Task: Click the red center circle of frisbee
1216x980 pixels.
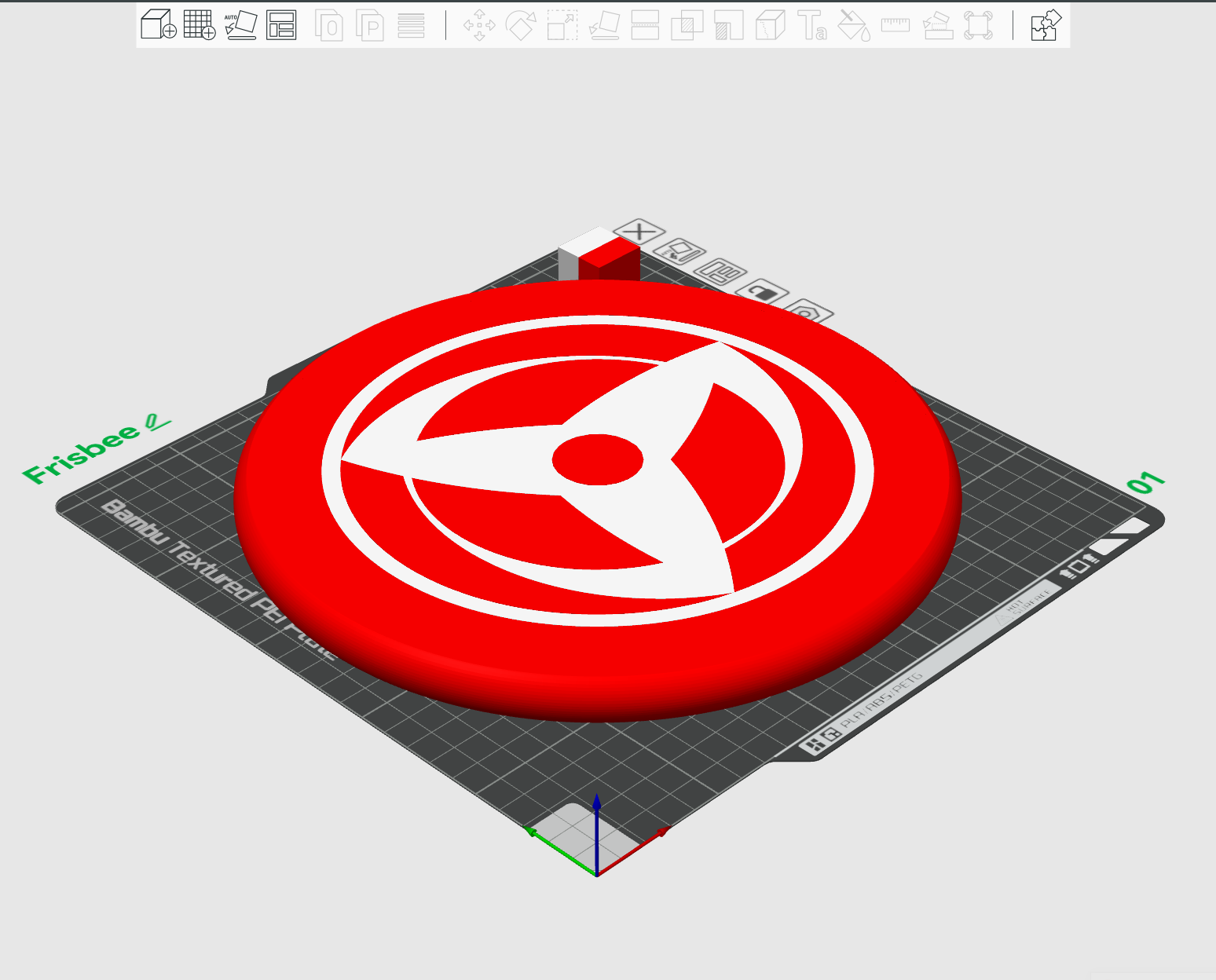Action: tap(598, 459)
